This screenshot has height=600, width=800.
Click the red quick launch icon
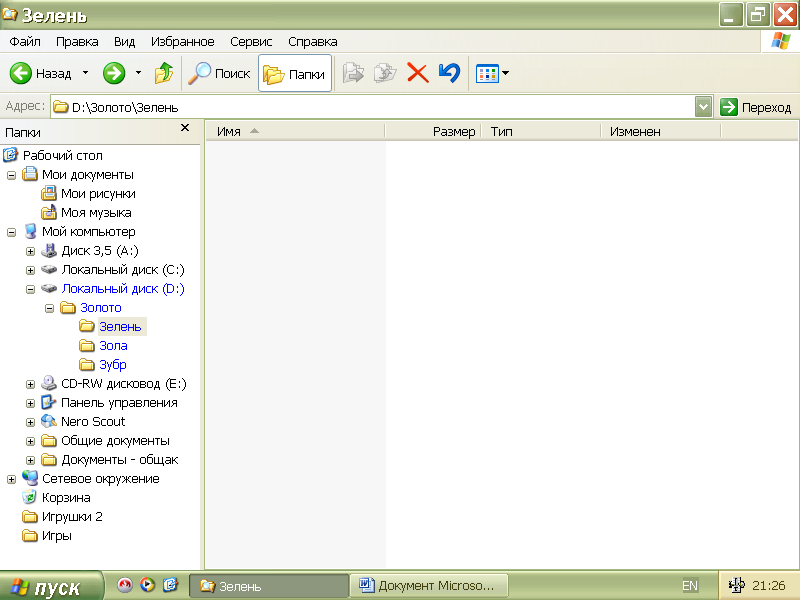(x=124, y=585)
